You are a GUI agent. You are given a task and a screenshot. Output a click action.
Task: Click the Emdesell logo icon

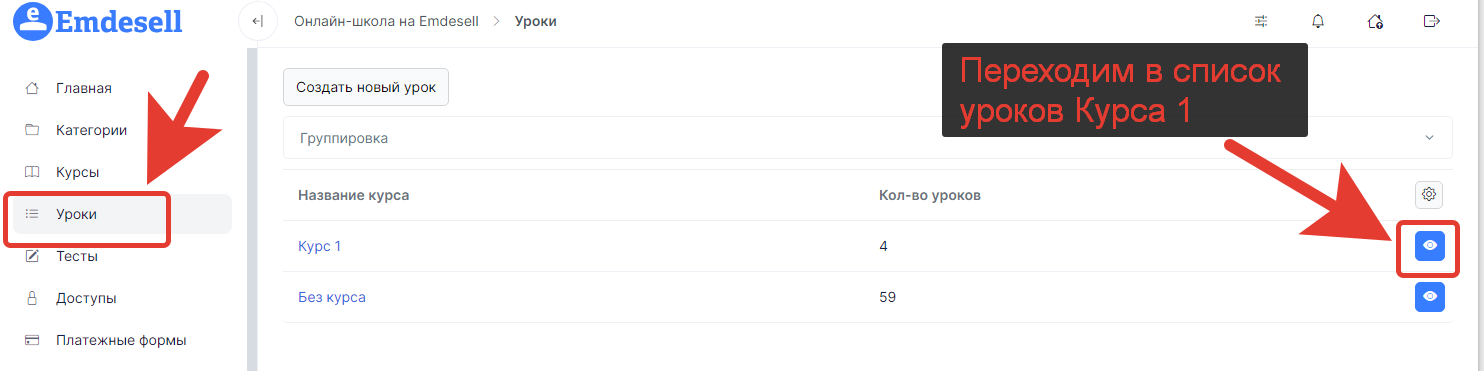32,19
